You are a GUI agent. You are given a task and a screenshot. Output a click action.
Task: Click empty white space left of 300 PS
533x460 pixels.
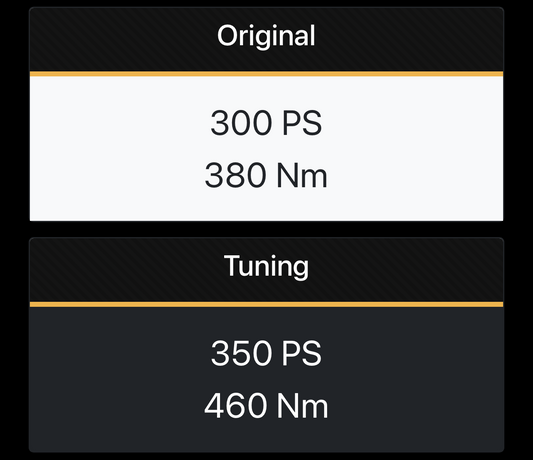pyautogui.click(x=119, y=123)
